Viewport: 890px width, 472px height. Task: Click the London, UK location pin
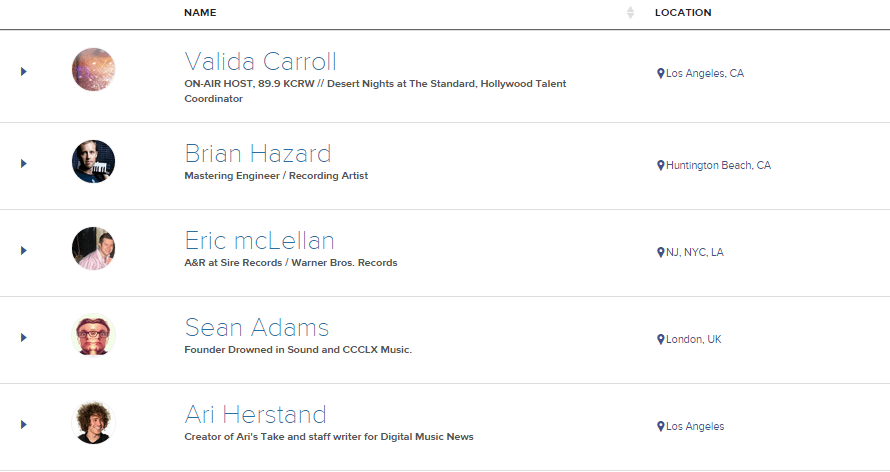click(x=661, y=339)
